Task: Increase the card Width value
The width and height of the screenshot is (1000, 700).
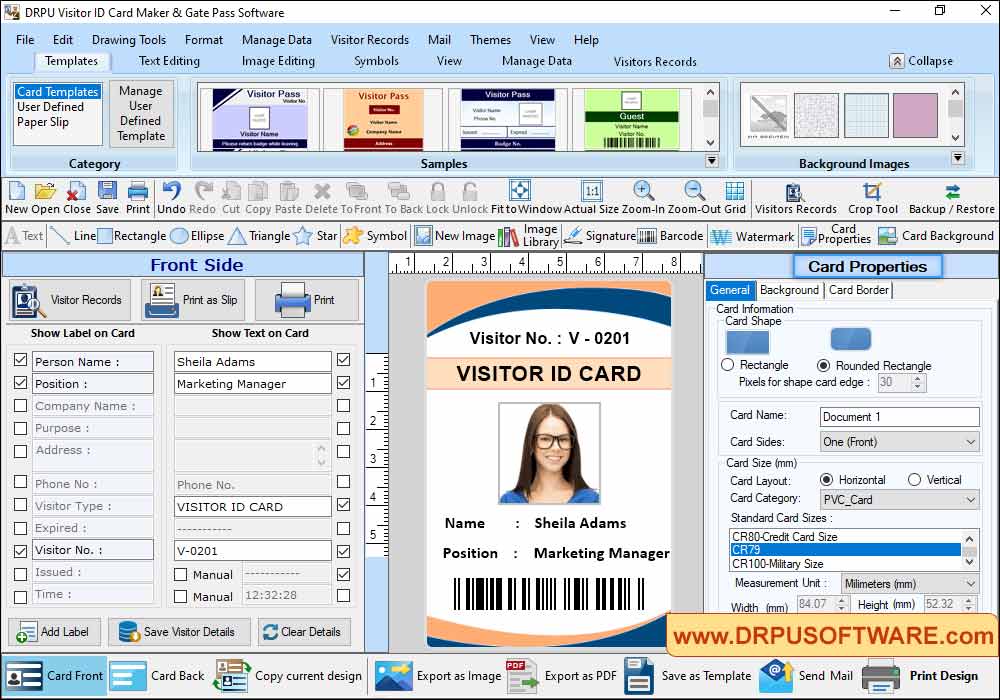Action: coord(841,600)
